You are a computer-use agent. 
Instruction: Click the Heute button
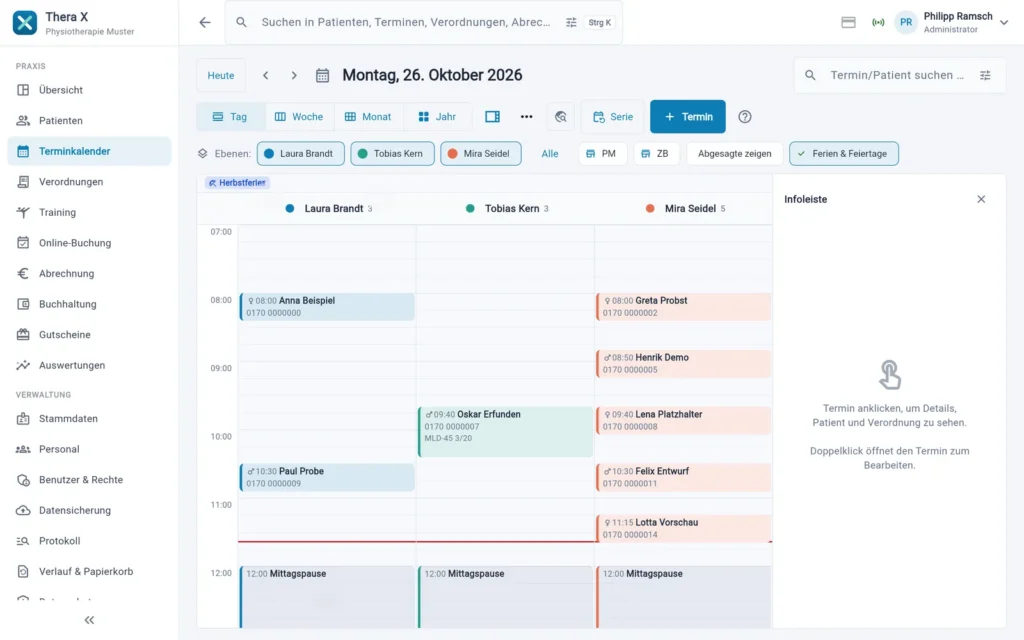221,75
